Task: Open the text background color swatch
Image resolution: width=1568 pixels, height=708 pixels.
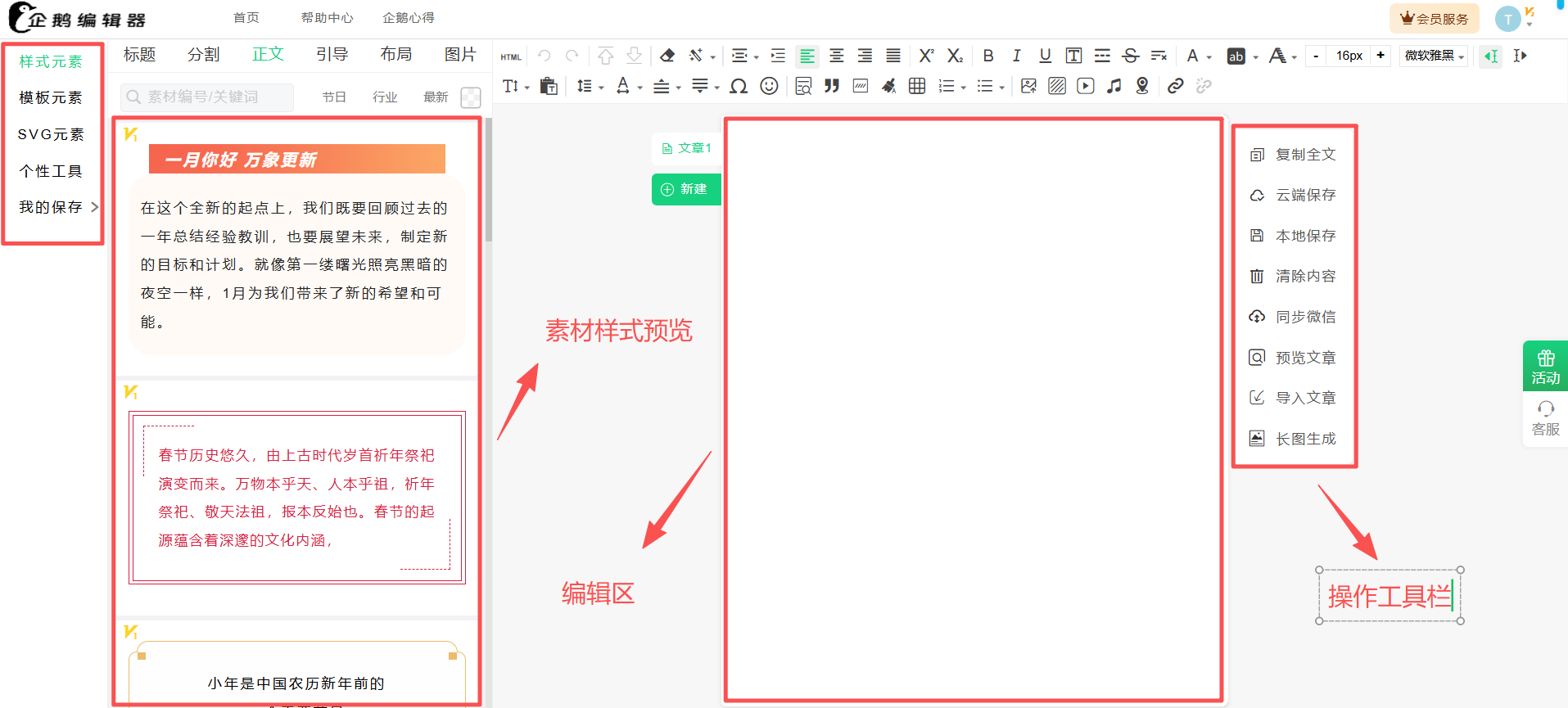Action: (1236, 56)
